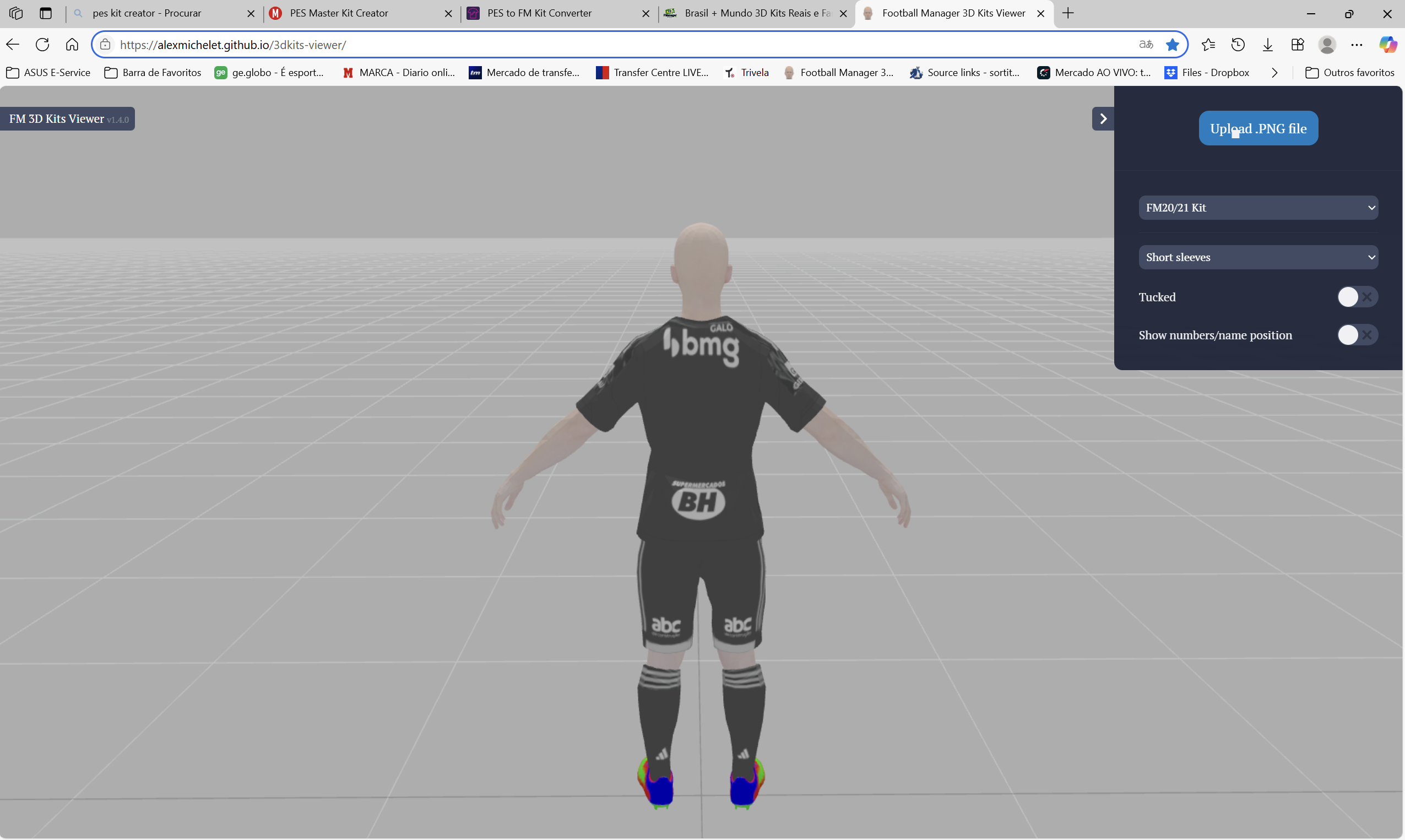The height and width of the screenshot is (840, 1405).
Task: Click the address bar URL field
Action: (566, 45)
